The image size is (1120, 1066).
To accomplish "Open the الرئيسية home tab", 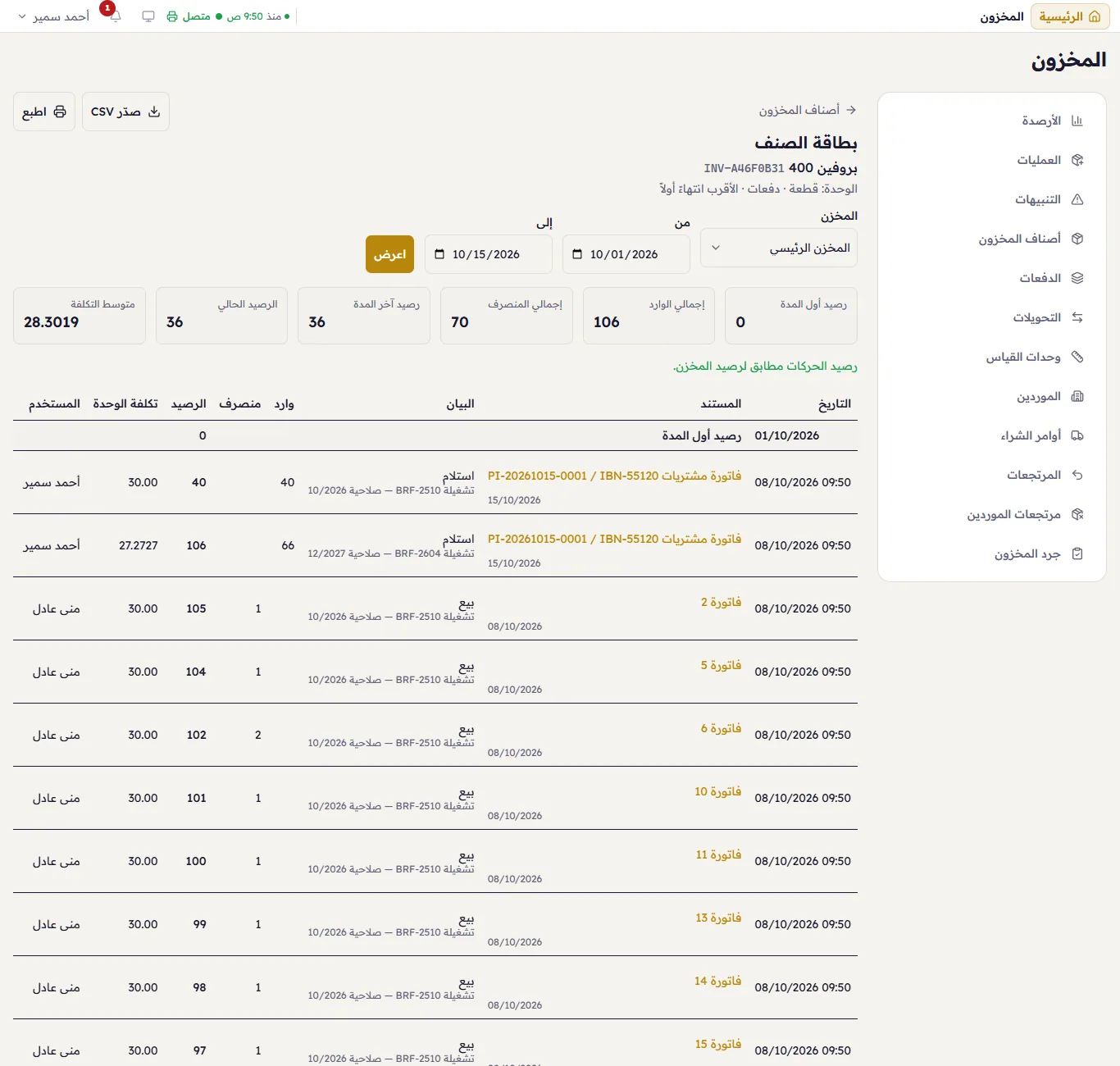I will (x=1070, y=16).
